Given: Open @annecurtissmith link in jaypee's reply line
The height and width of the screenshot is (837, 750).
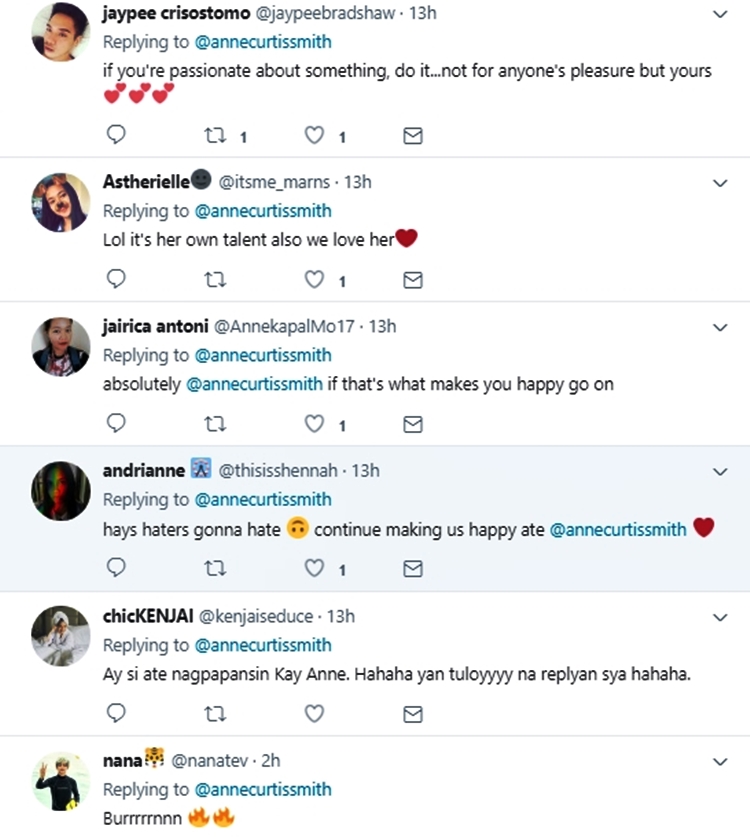Looking at the screenshot, I should point(263,43).
